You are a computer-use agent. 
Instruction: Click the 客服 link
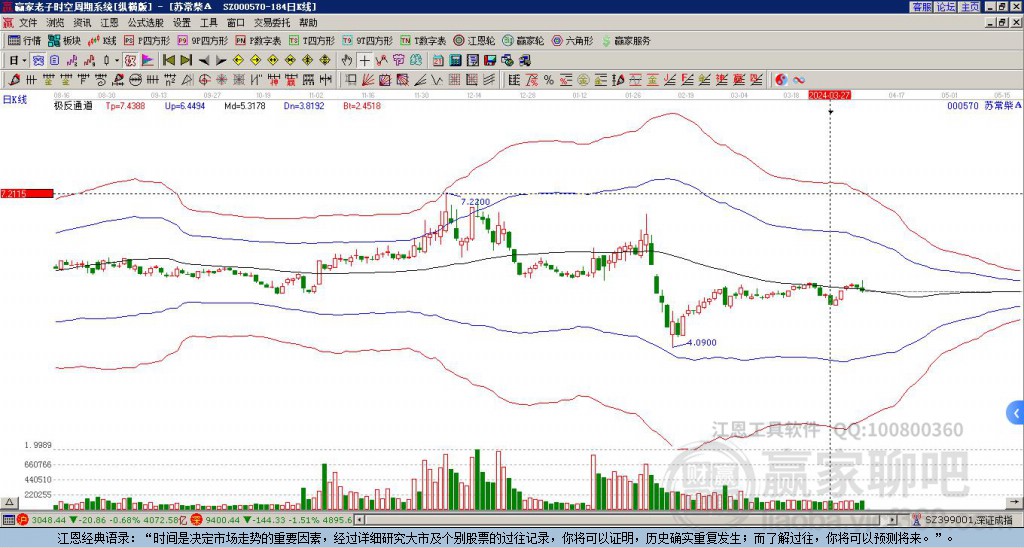pyautogui.click(x=921, y=7)
